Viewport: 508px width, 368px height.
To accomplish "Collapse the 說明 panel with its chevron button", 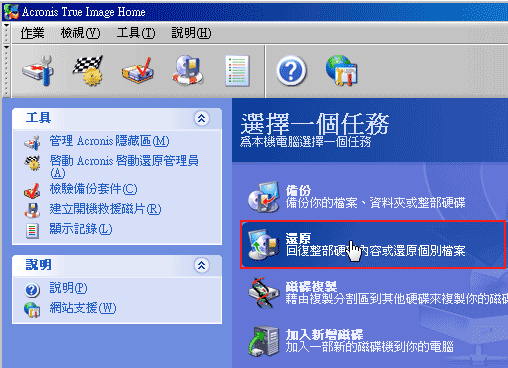I will [201, 266].
